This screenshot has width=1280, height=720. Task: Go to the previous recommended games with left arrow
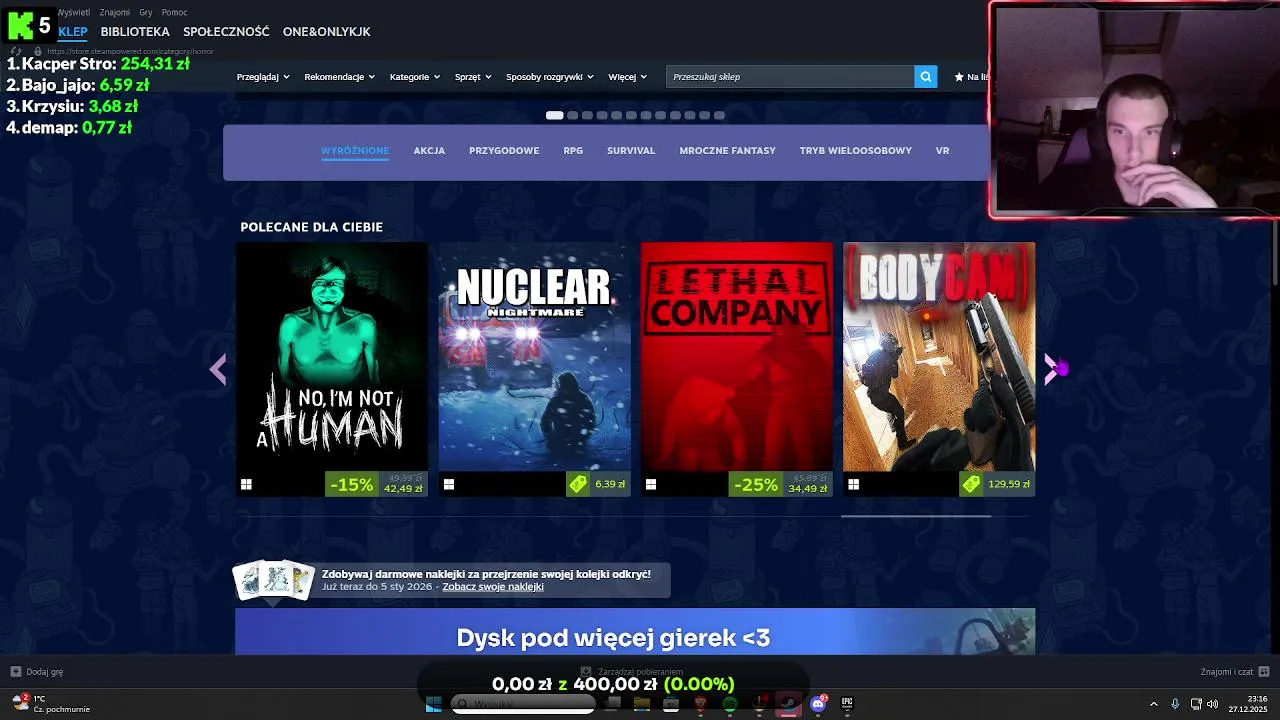coord(218,369)
